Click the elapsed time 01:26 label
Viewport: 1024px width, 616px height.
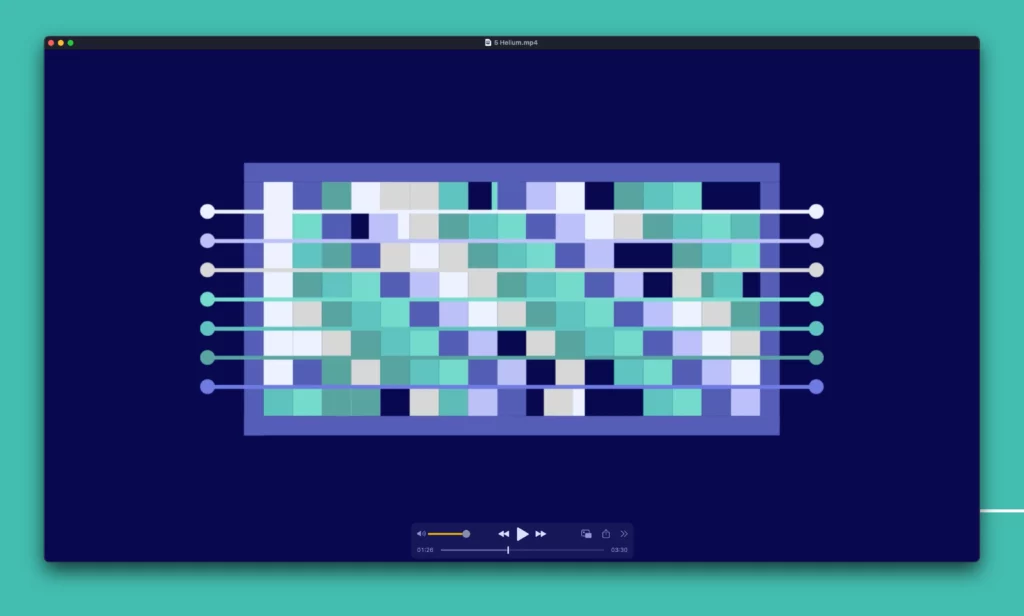click(x=425, y=550)
